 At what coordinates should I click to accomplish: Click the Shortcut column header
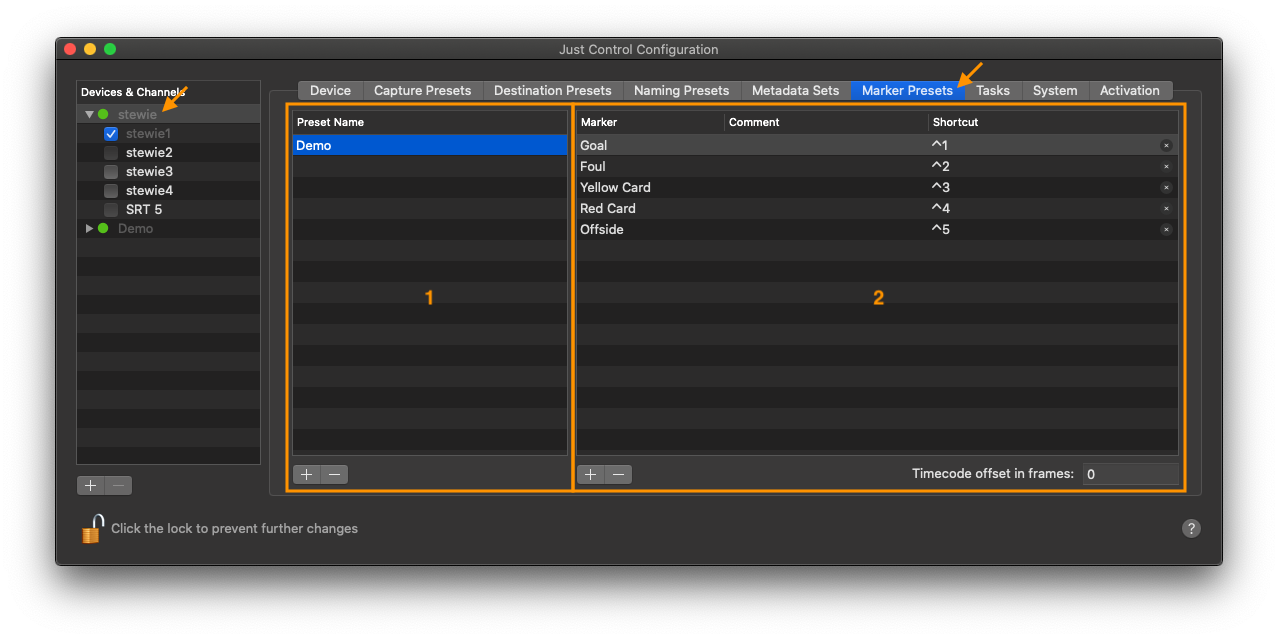tap(1053, 122)
